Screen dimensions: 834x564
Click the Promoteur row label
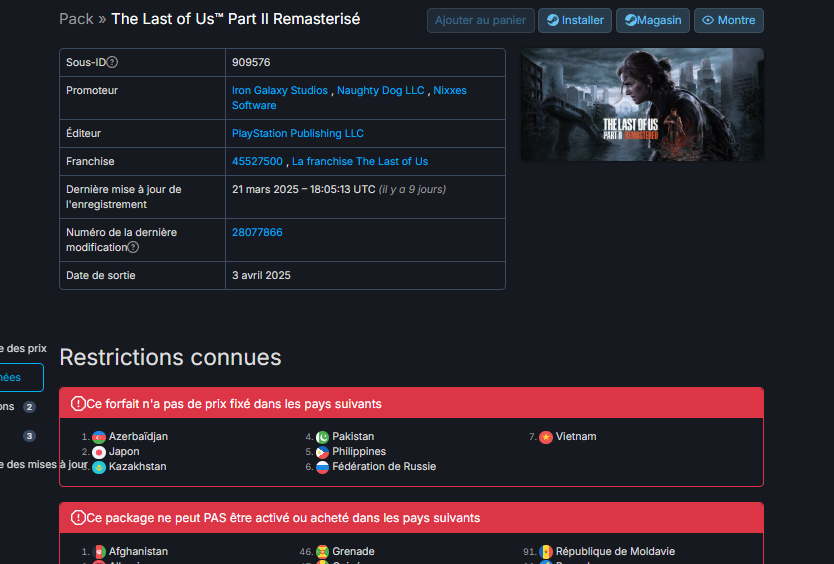click(x=92, y=90)
